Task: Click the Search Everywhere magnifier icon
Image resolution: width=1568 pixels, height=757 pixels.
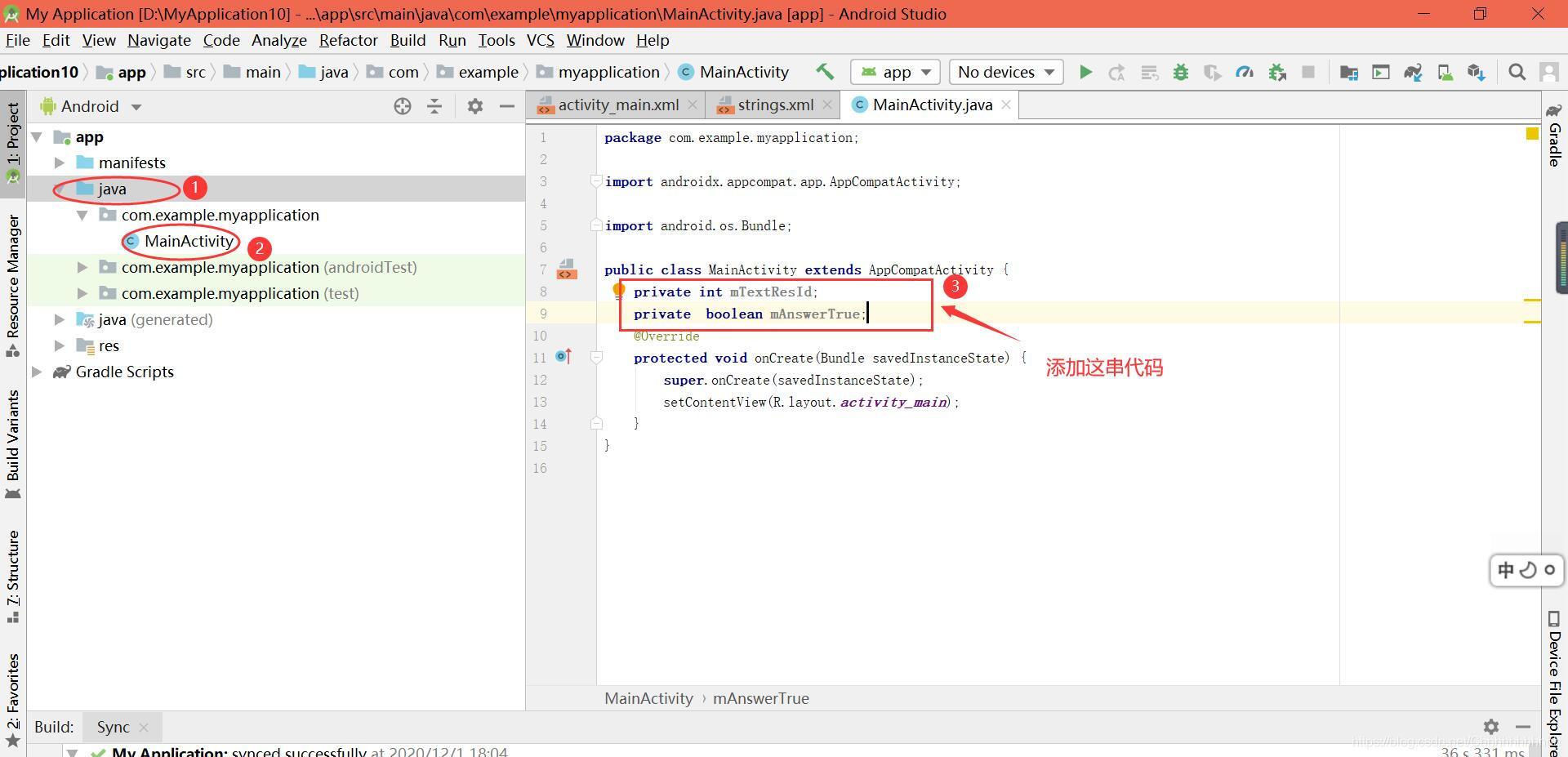Action: [1517, 72]
